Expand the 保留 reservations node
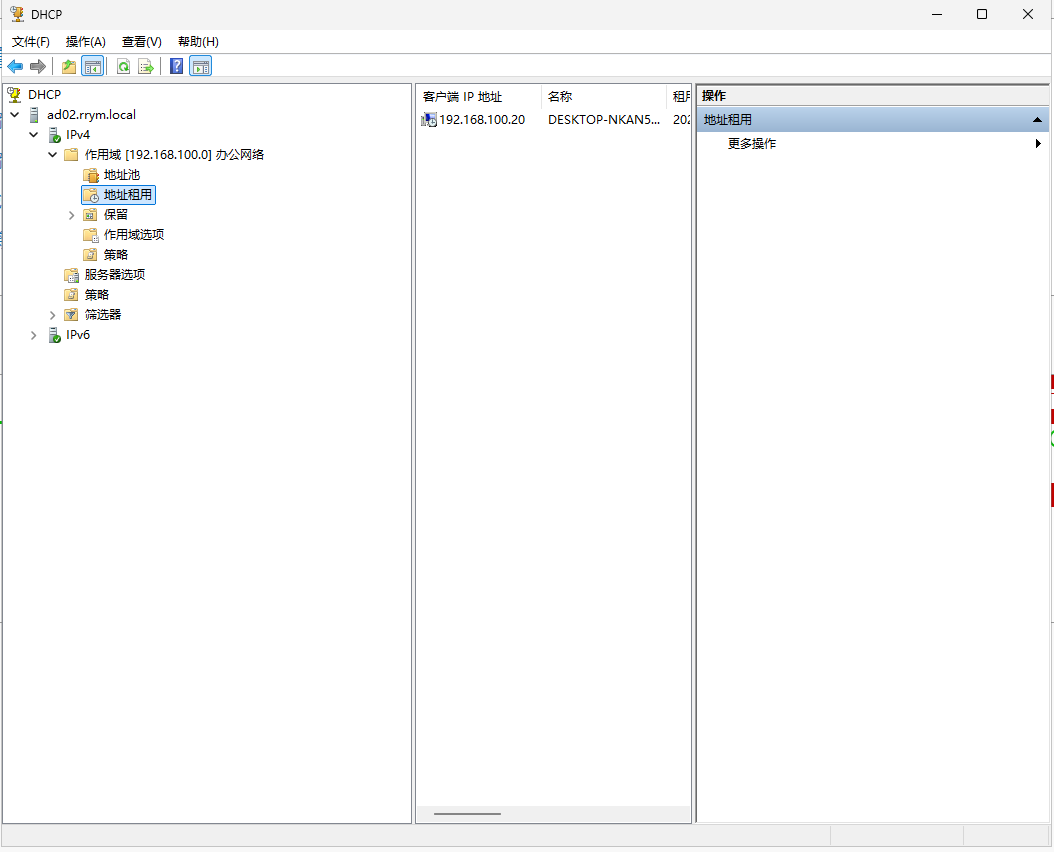1054x852 pixels. pyautogui.click(x=71, y=215)
